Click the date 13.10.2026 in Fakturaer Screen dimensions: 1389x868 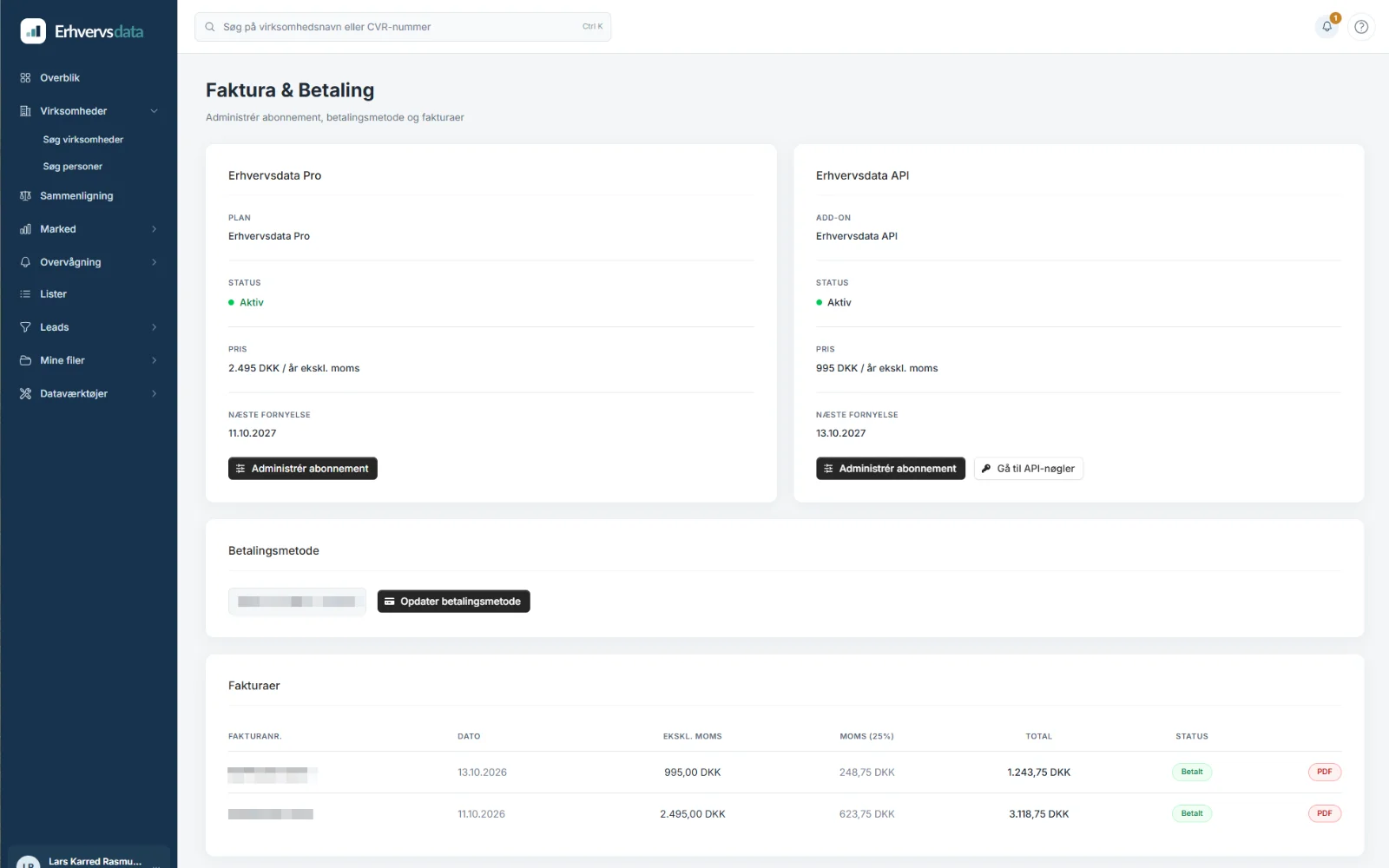(483, 773)
